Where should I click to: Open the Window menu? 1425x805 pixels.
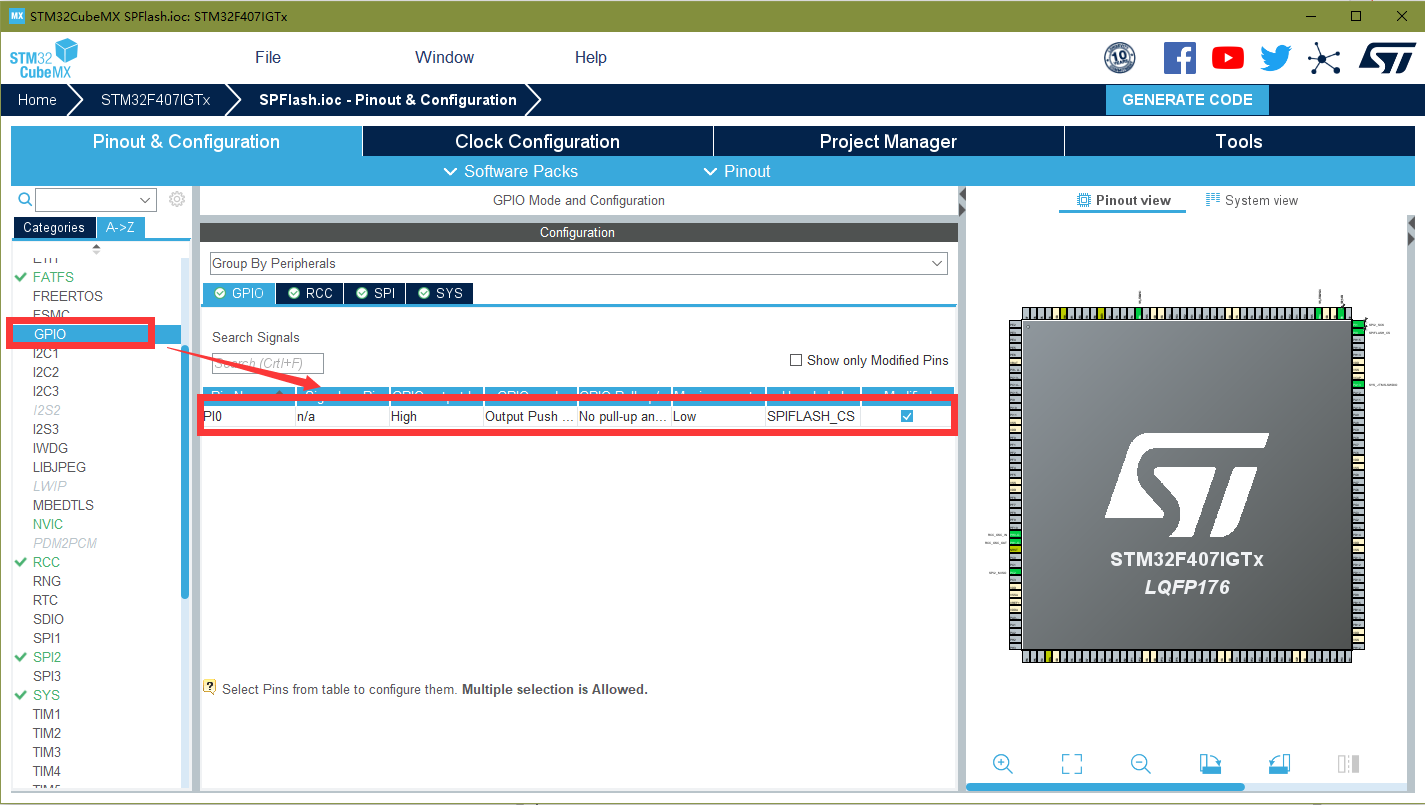(x=444, y=57)
